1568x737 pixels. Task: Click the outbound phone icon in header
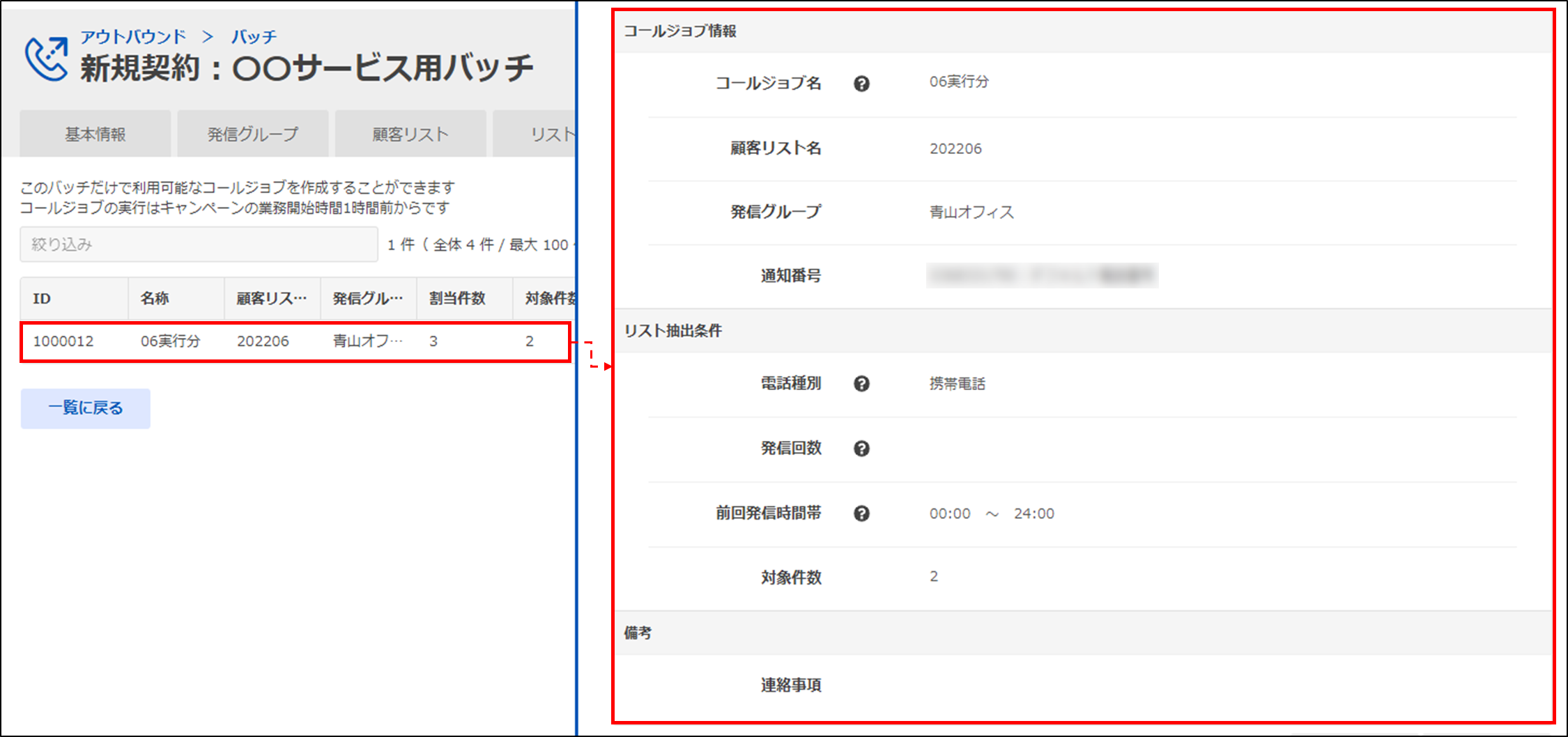pyautogui.click(x=46, y=59)
